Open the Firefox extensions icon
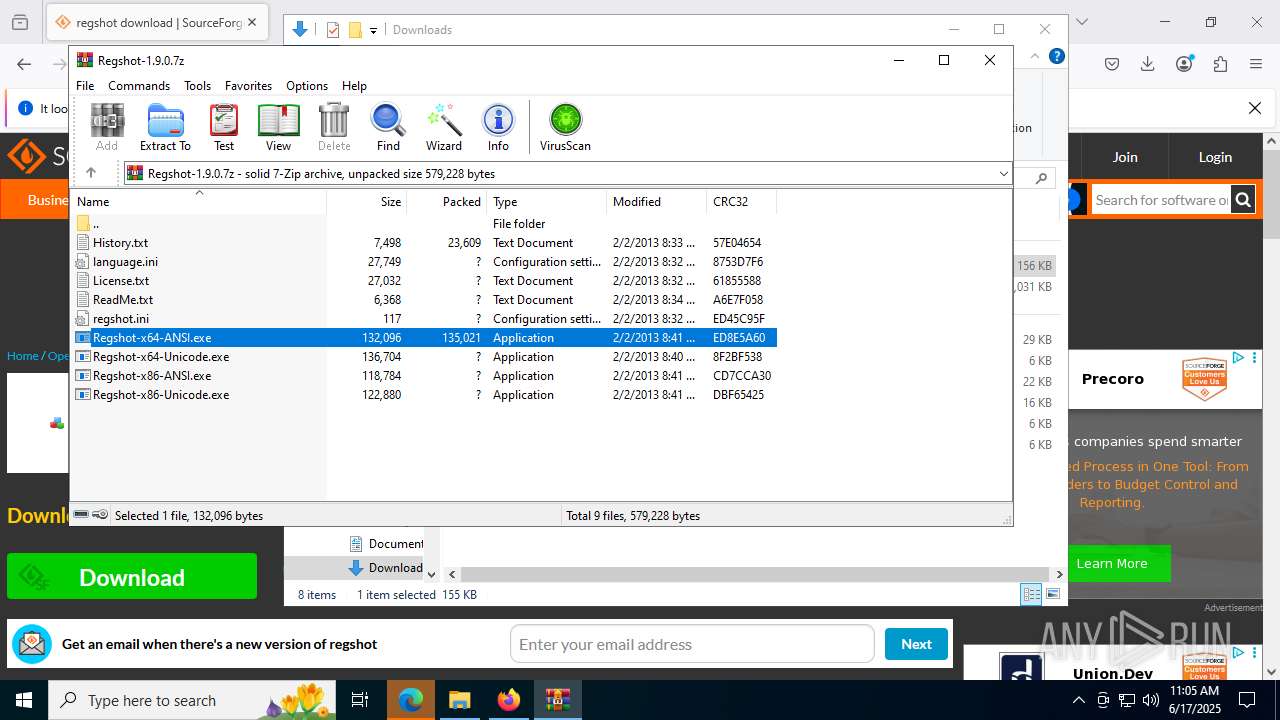 pos(1220,64)
